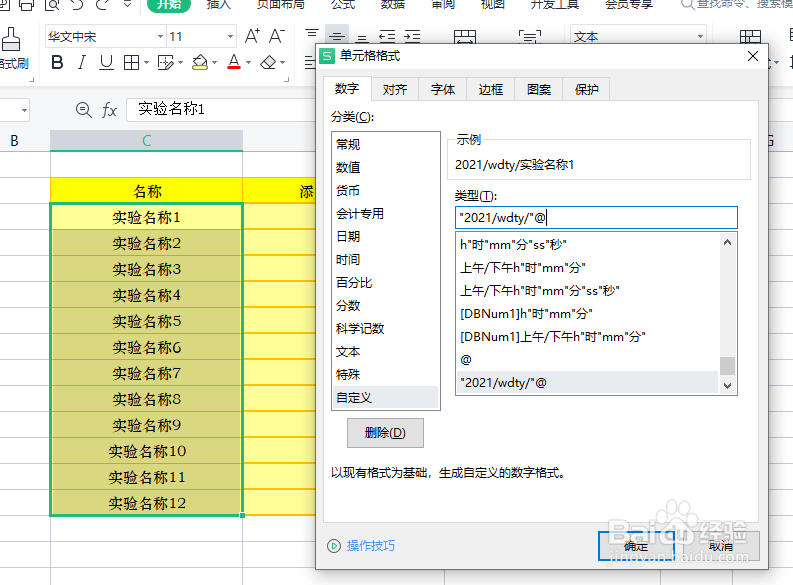
Task: Click the decrease indent icon
Action: point(387,36)
